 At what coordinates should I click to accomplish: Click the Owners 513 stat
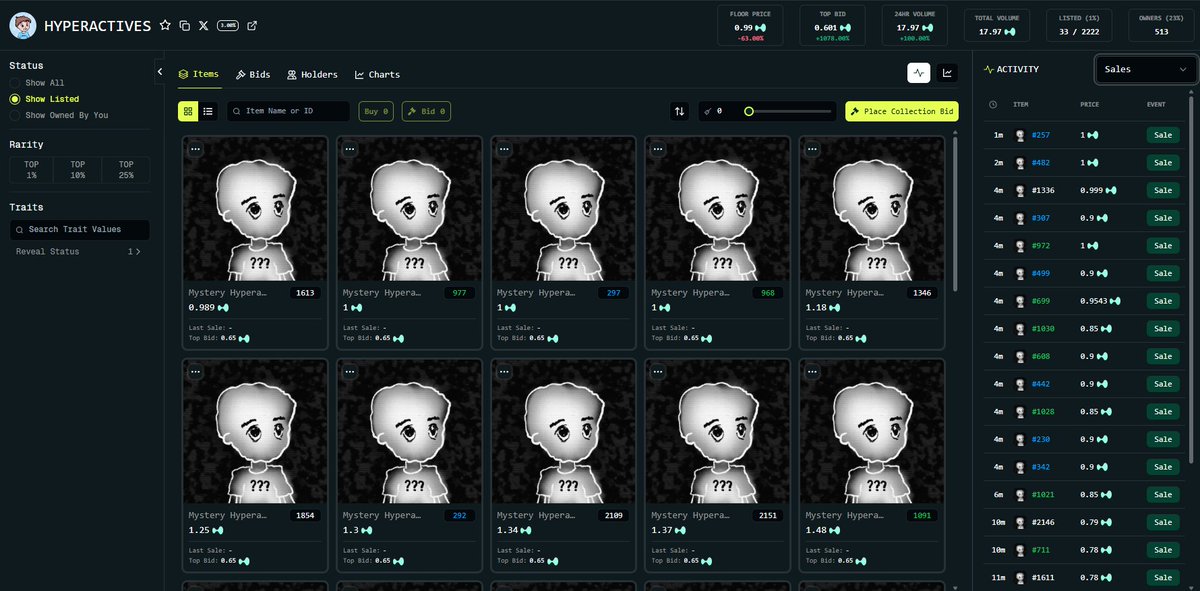click(x=1159, y=25)
